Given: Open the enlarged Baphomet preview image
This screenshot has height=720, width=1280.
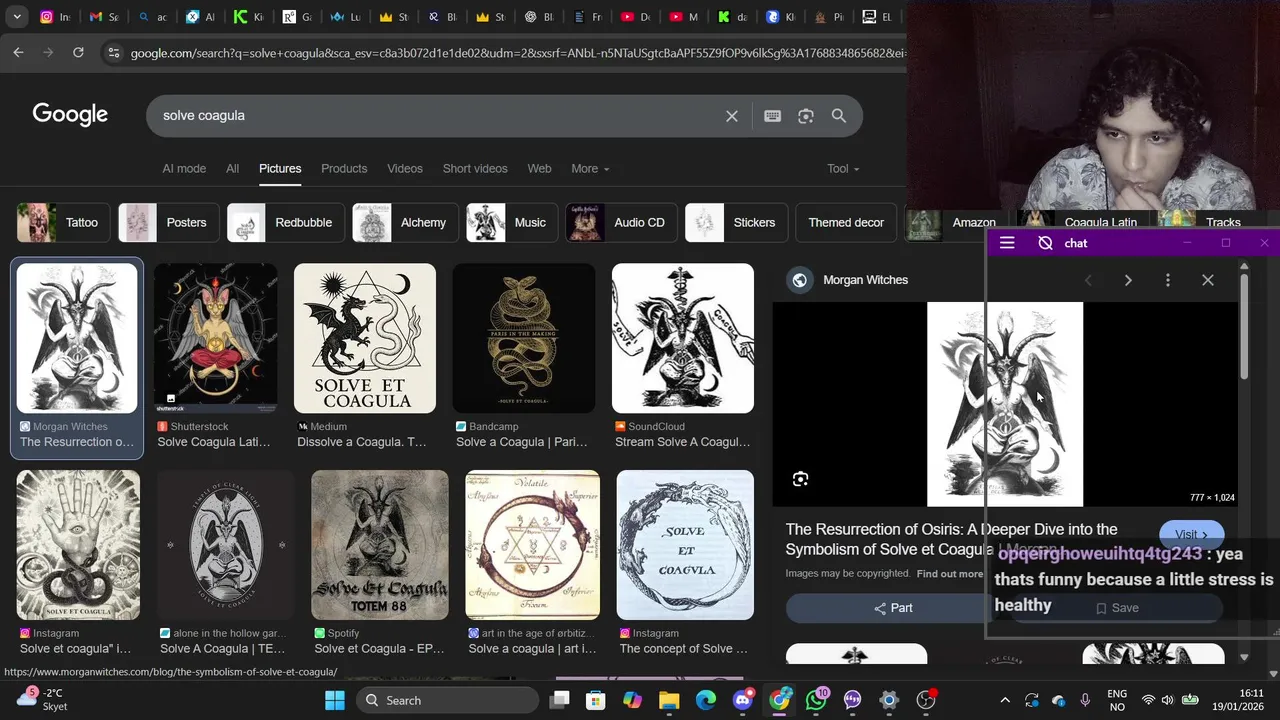Looking at the screenshot, I should point(1004,404).
